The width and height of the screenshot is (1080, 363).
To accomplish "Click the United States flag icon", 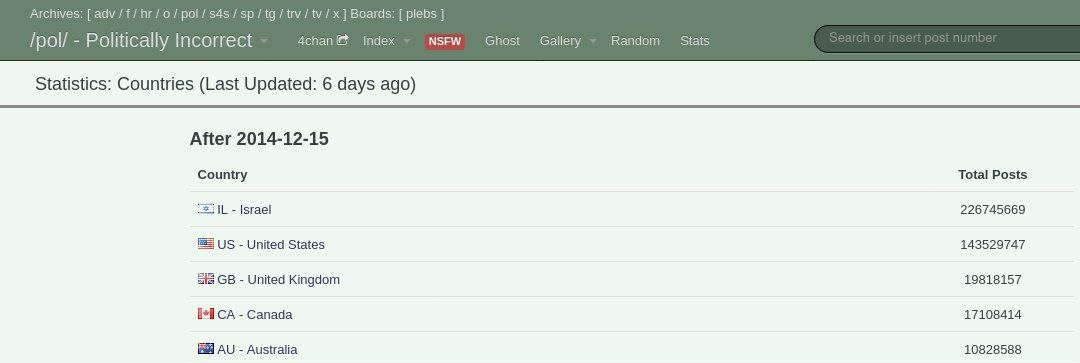I will tap(205, 244).
